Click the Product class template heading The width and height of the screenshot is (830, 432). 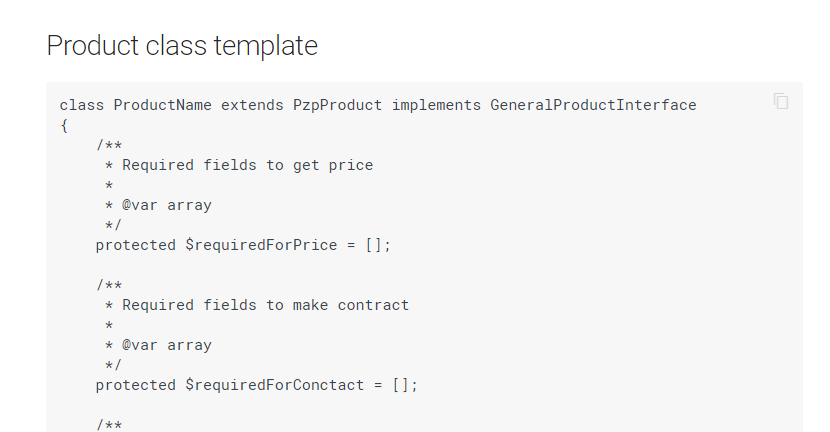click(x=182, y=46)
